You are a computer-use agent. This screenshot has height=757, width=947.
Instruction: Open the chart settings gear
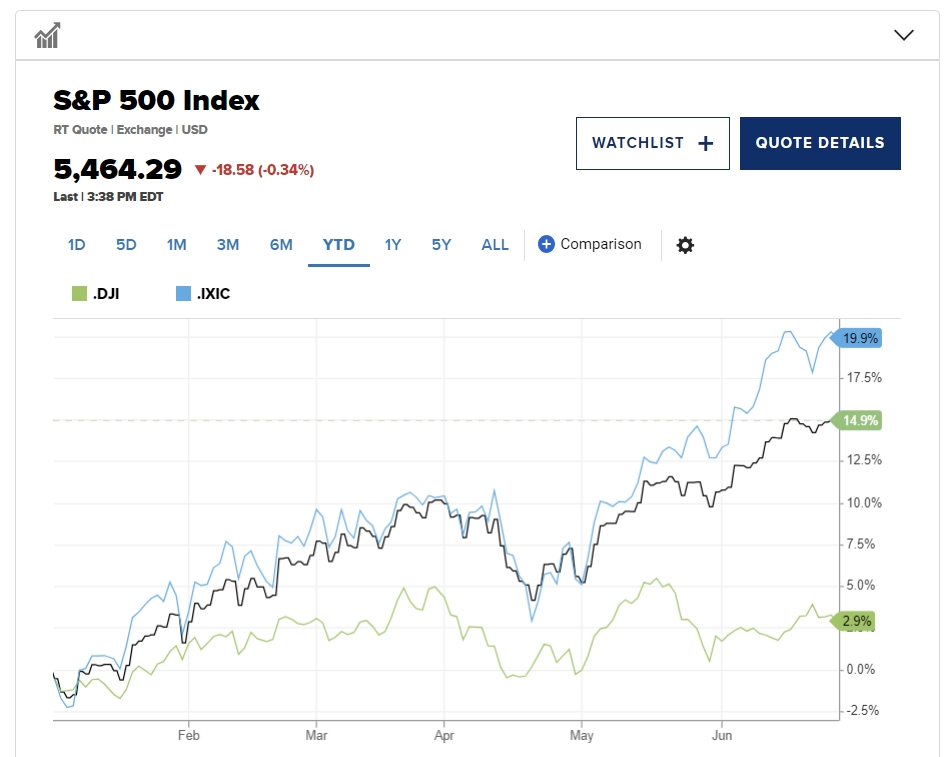[685, 245]
